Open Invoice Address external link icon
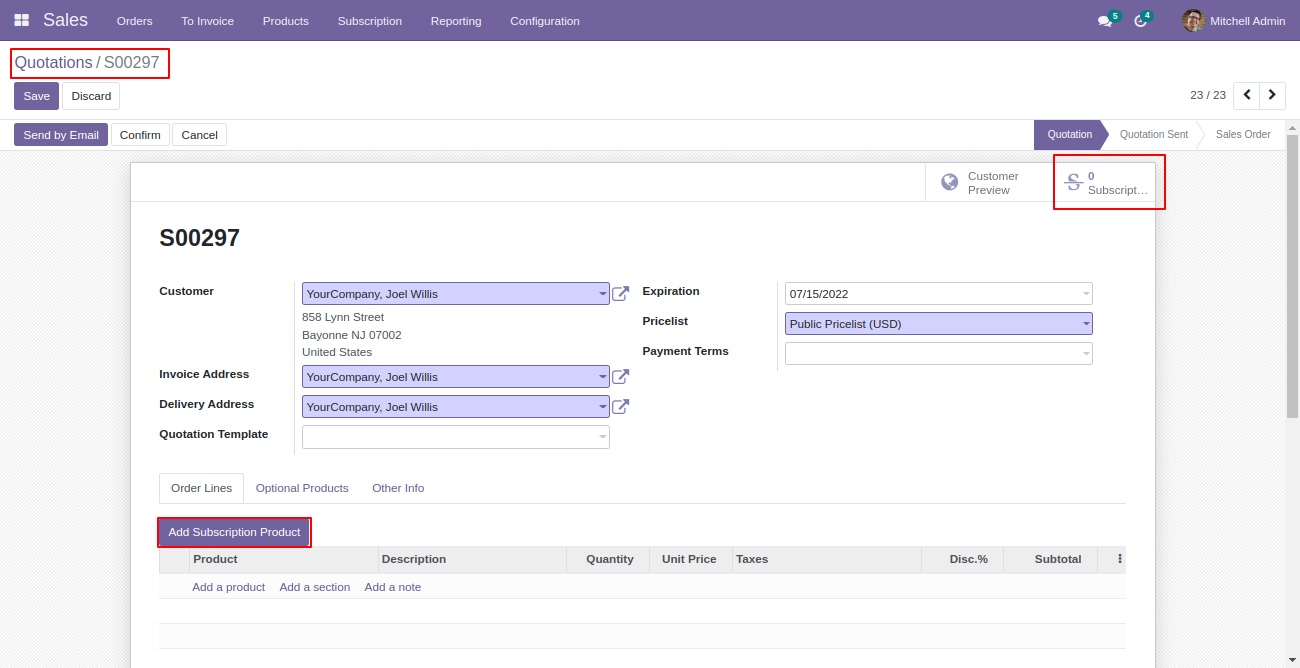The height and width of the screenshot is (668, 1300). tap(620, 377)
